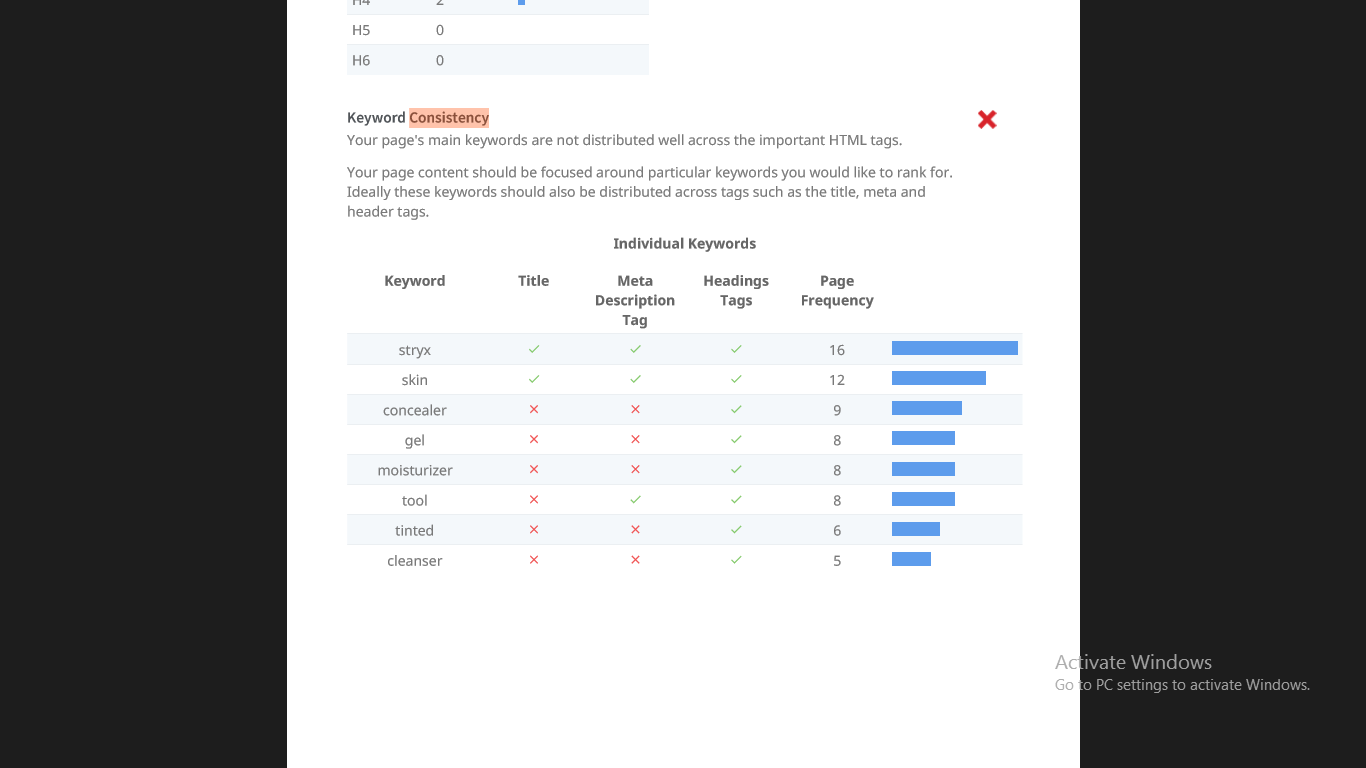Click the large red X beside Keyword Consistency

[987, 120]
